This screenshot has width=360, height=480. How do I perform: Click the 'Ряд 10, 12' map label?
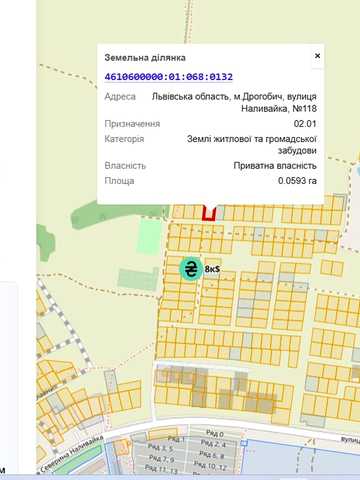(210, 466)
